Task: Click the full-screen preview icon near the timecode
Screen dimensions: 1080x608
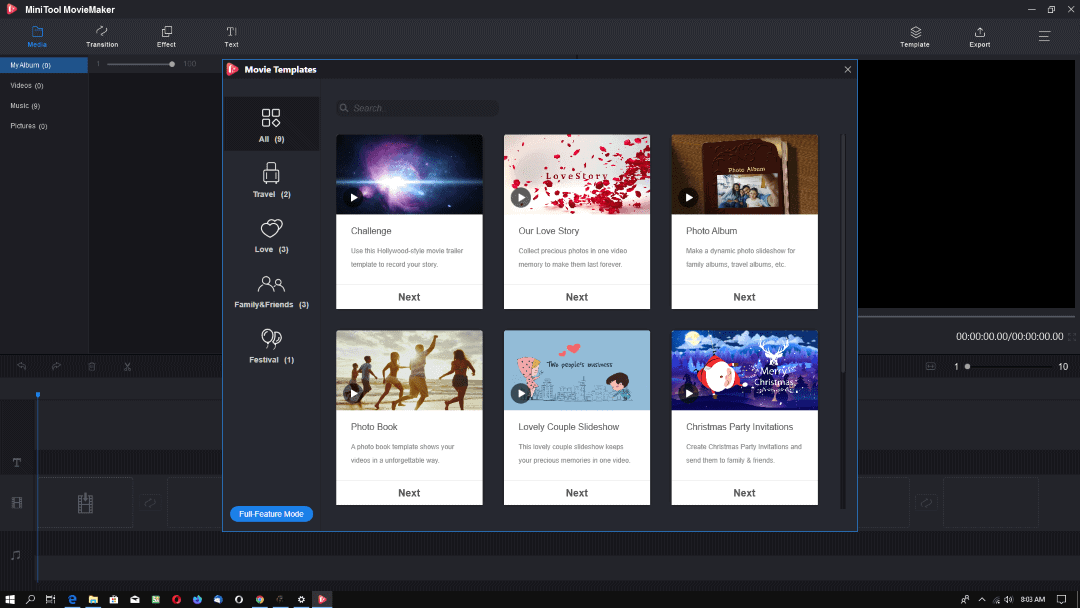Action: (x=1070, y=337)
